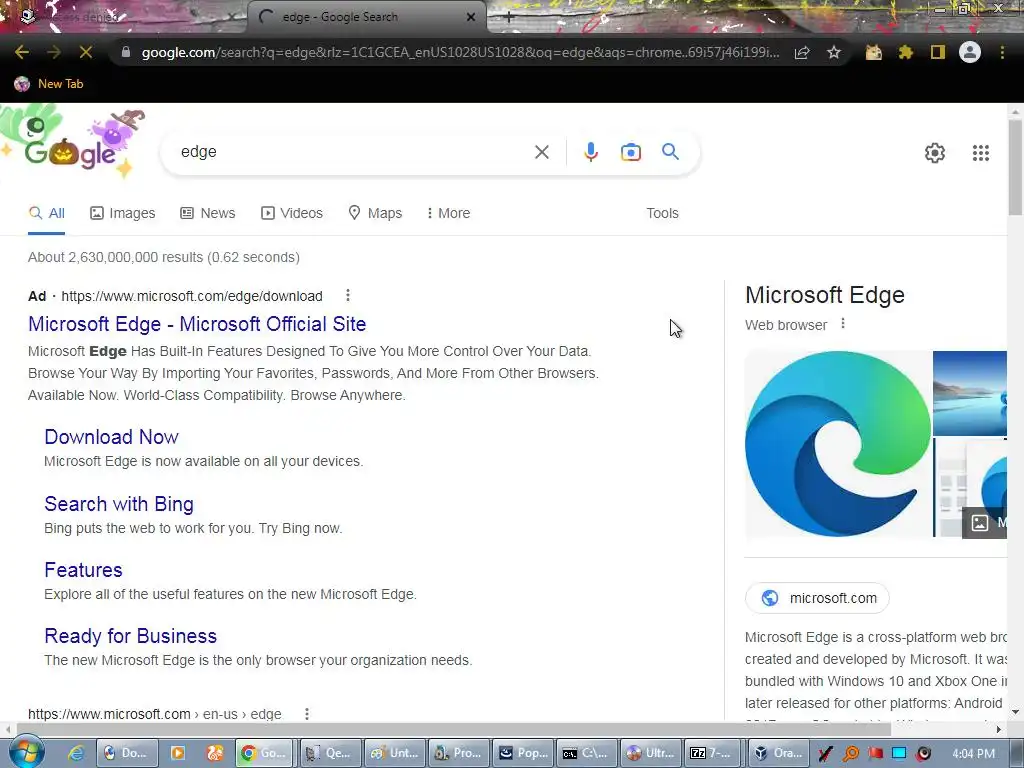1024x768 pixels.
Task: Switch to News results
Action: click(208, 214)
